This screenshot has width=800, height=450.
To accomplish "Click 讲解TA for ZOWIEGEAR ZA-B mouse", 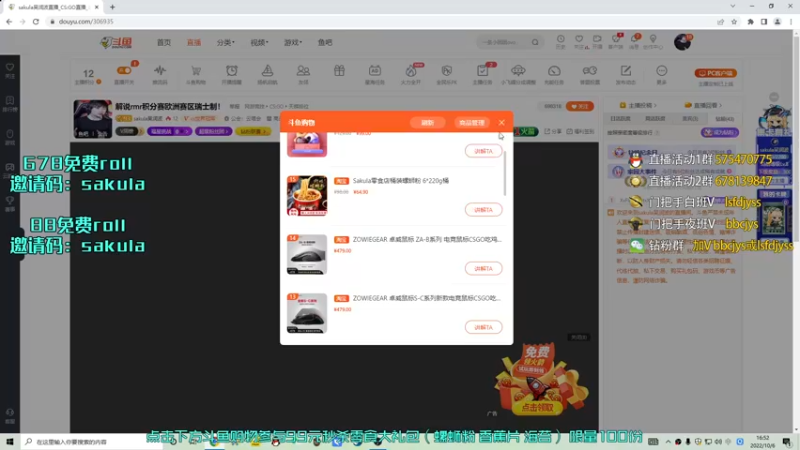I will point(483,268).
